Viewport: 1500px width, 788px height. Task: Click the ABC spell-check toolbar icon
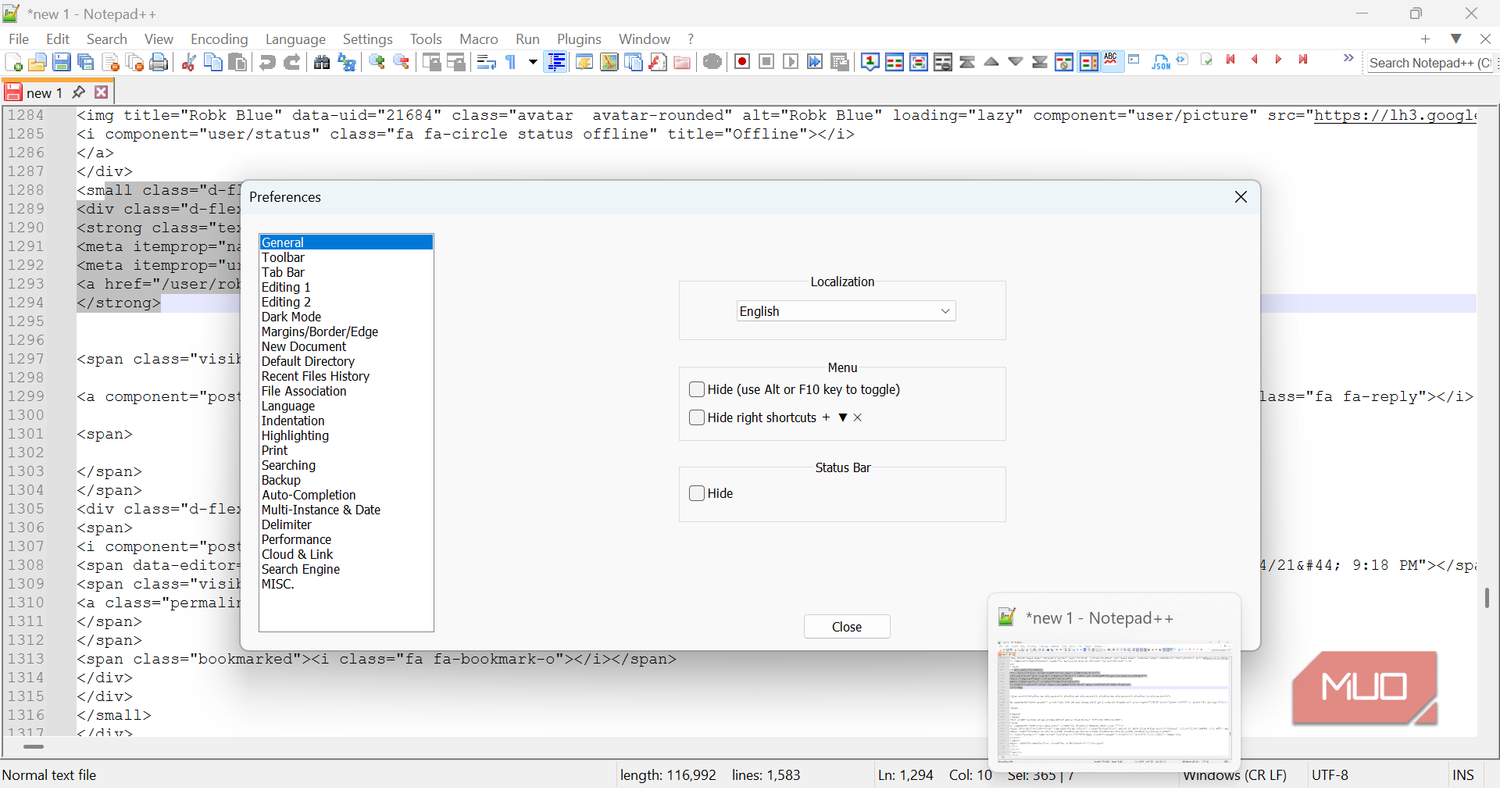(1110, 60)
